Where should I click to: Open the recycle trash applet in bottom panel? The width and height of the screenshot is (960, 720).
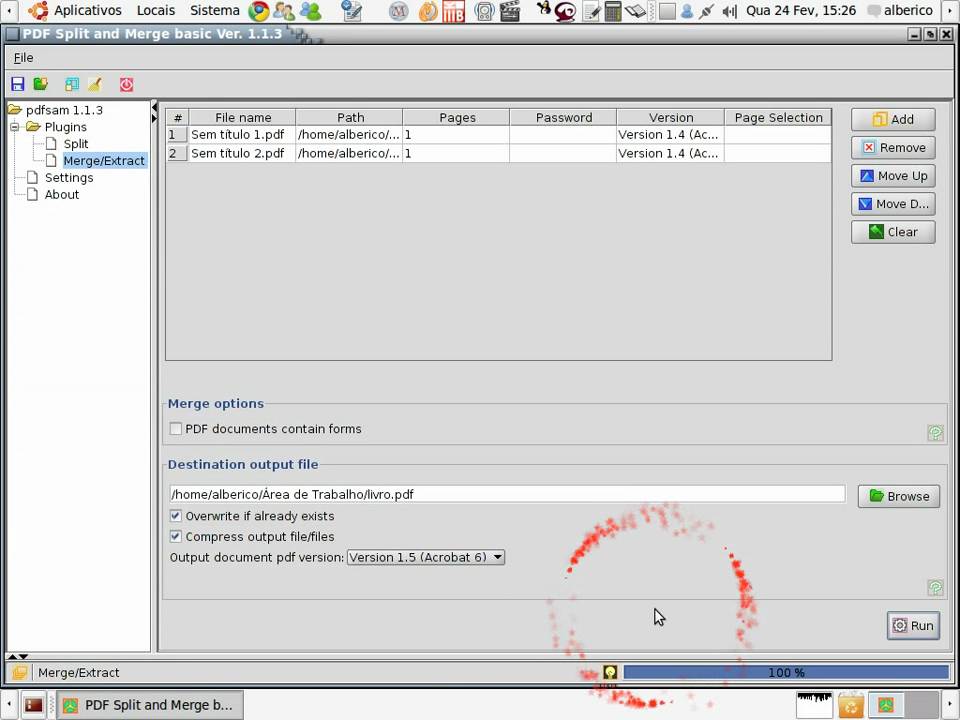tap(850, 705)
